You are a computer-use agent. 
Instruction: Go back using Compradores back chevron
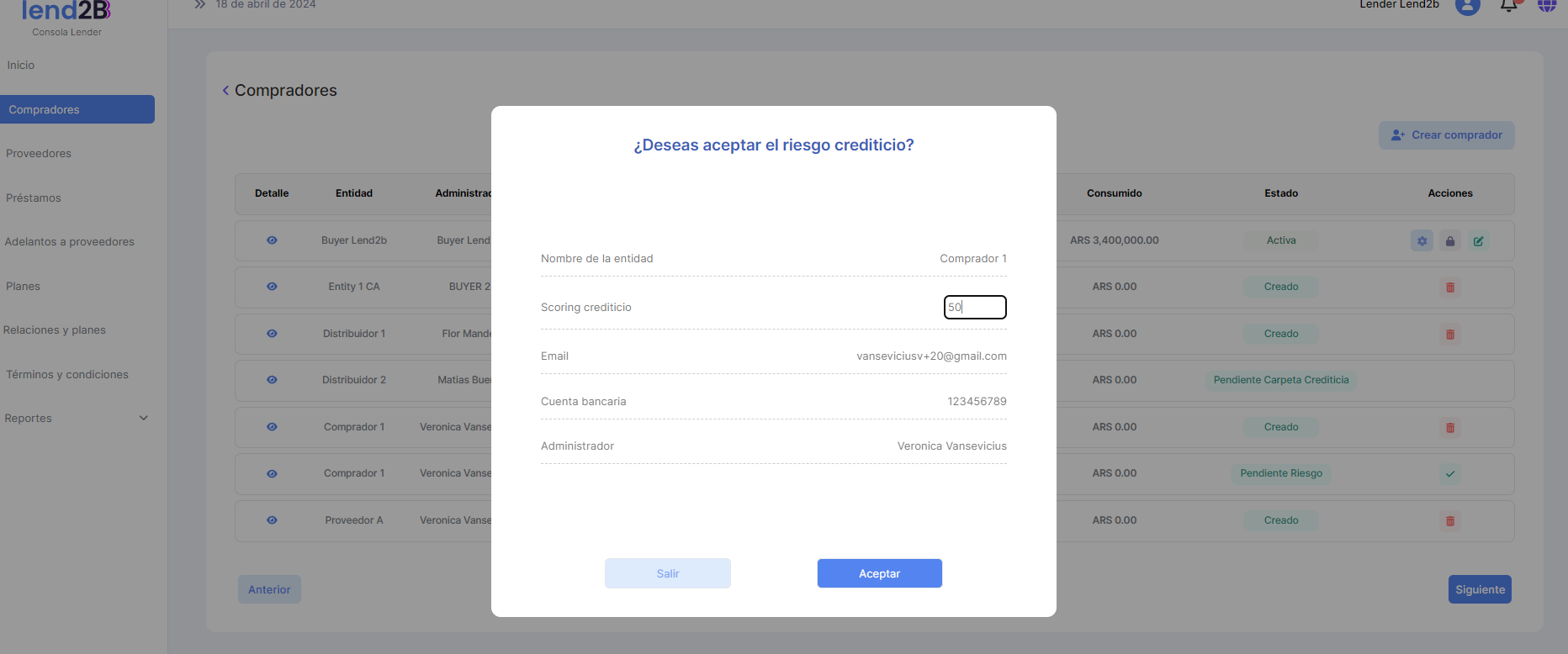[225, 91]
